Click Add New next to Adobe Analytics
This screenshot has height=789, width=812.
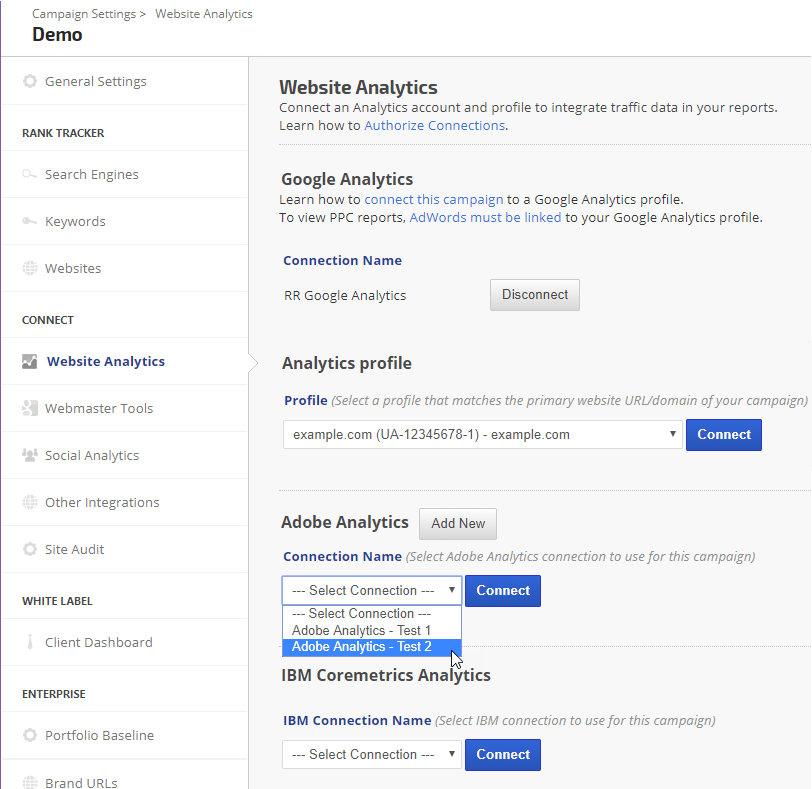[457, 524]
